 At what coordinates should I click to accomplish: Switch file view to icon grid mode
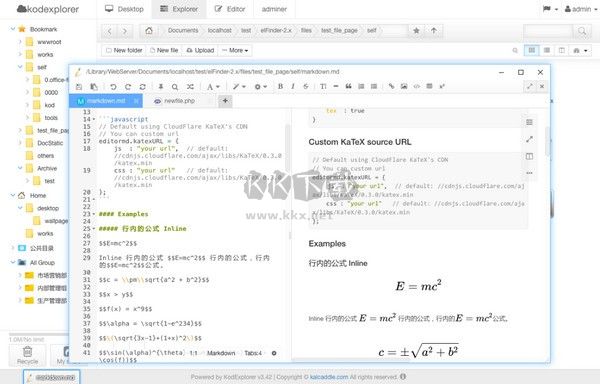(531, 50)
